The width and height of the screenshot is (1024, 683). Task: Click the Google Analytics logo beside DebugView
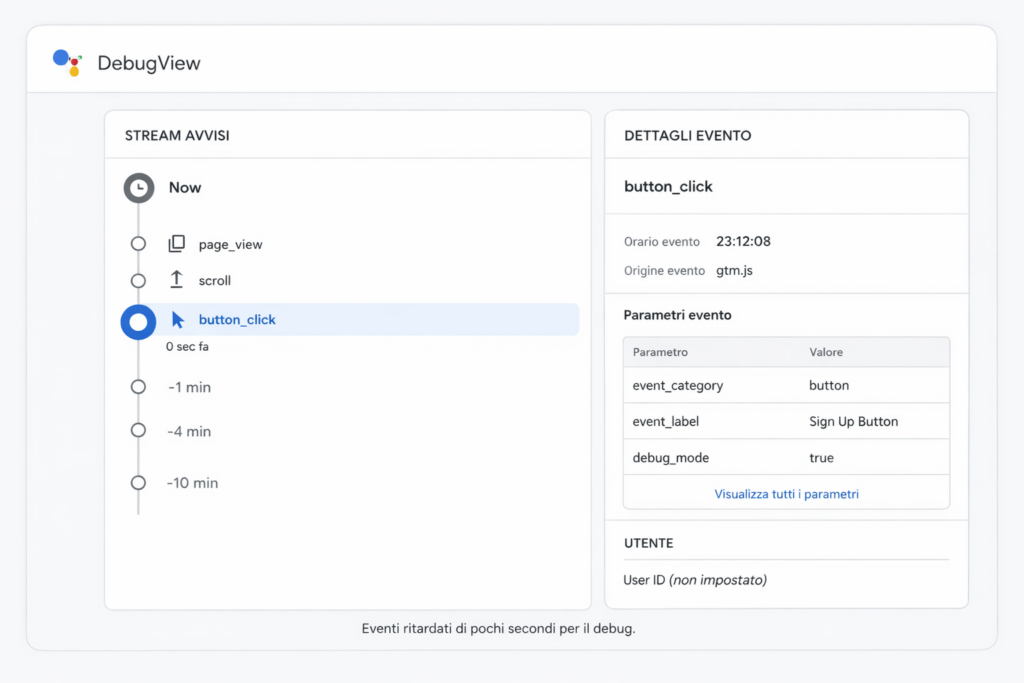click(67, 63)
